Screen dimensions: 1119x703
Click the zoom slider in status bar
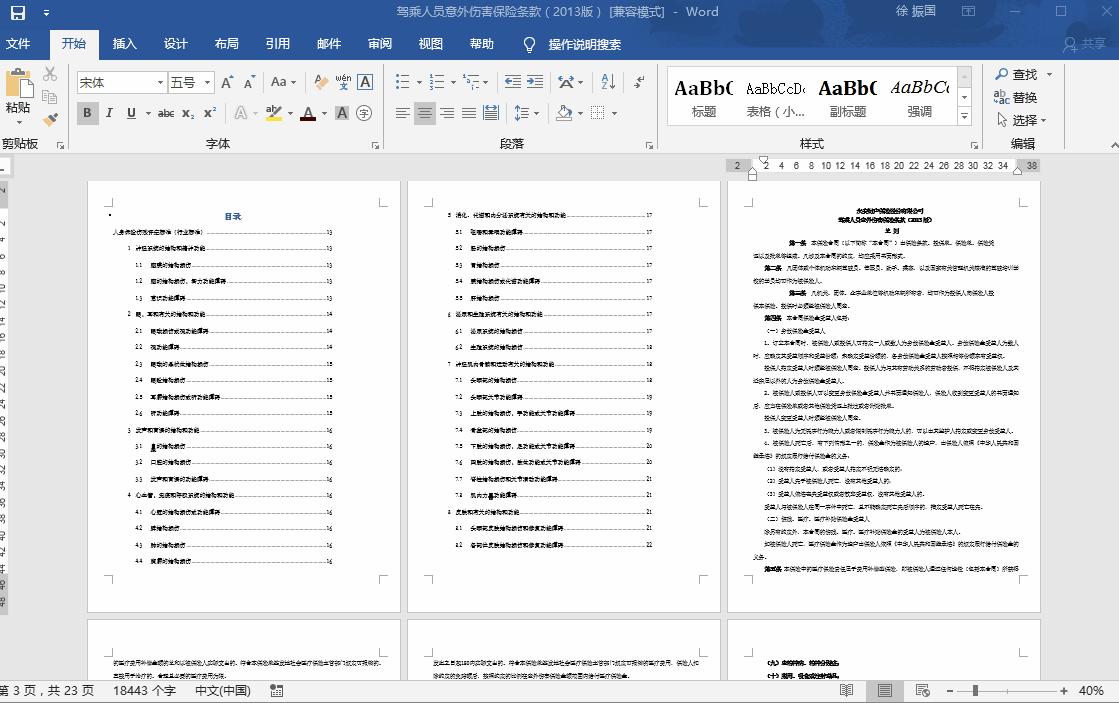(976, 691)
